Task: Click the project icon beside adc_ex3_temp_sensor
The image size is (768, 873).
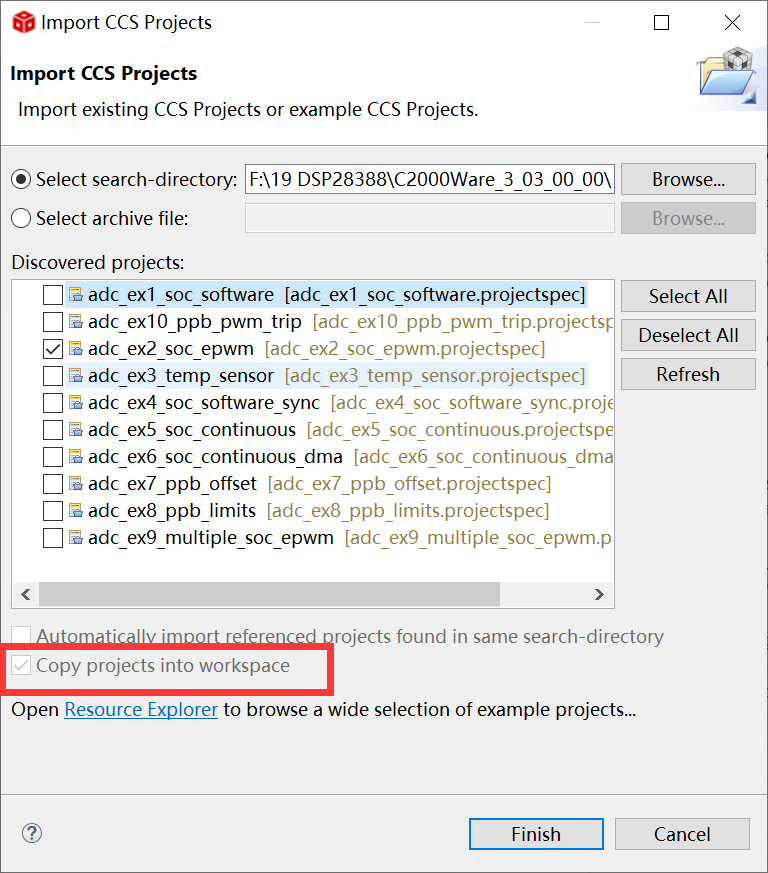Action: [76, 376]
